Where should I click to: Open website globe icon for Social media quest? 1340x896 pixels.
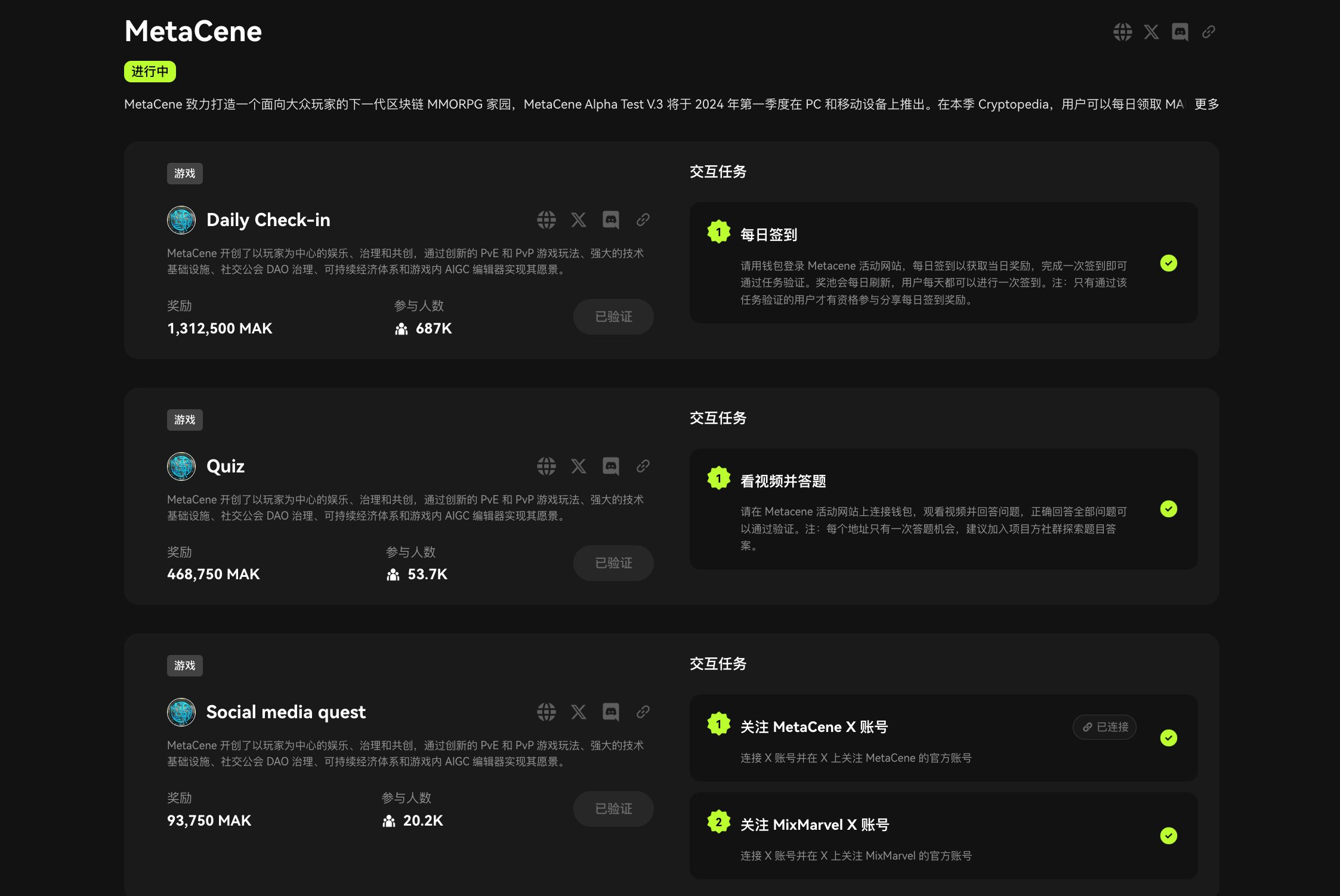pyautogui.click(x=546, y=712)
